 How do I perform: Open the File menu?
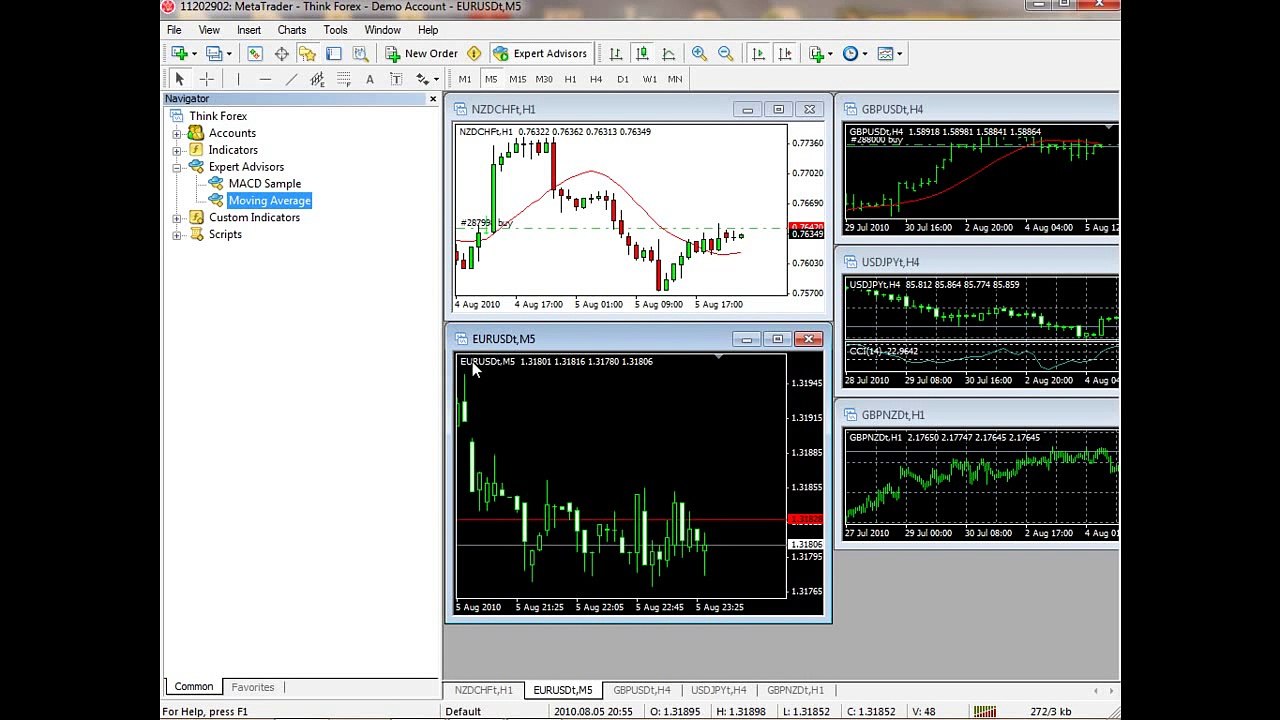tap(174, 30)
